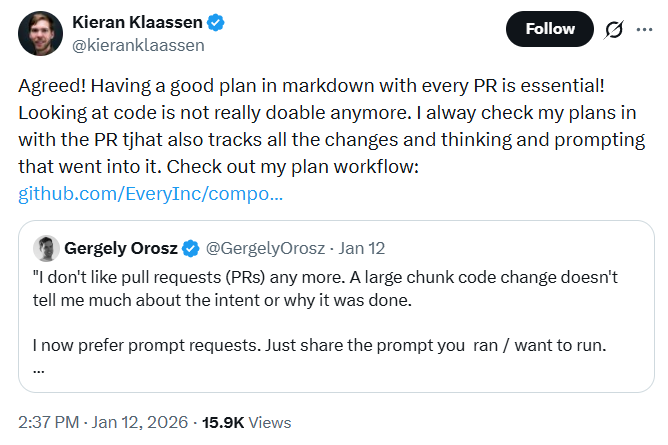This screenshot has height=445, width=668.
Task: Follow Kieran Klaassen
Action: (x=550, y=29)
